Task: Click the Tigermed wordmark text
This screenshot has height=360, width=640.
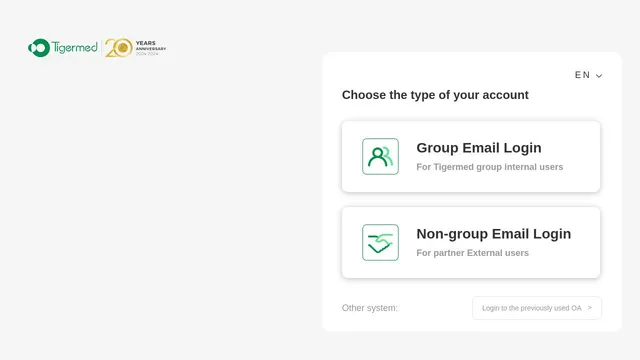Action: (75, 48)
